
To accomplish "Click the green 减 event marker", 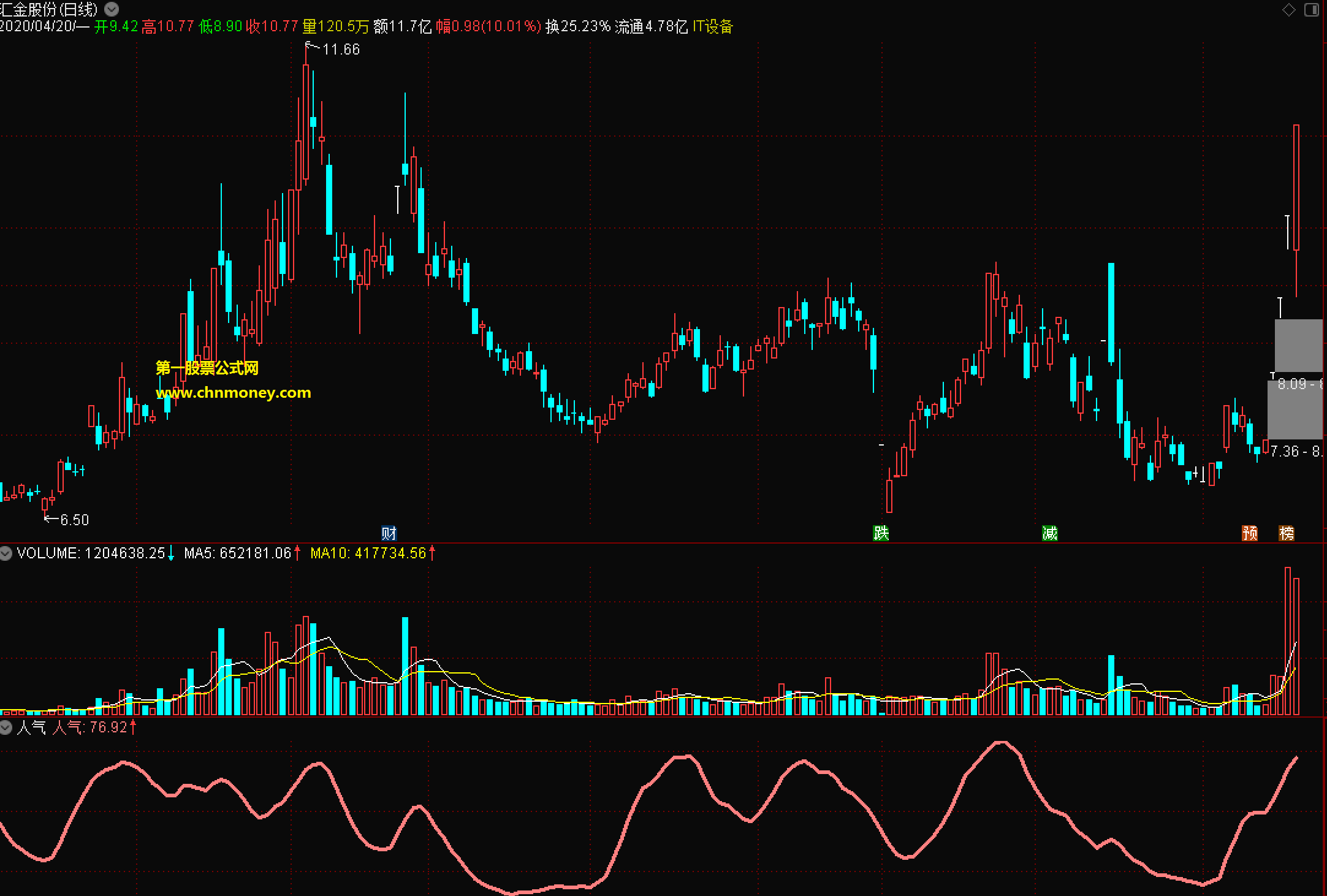I will click(x=1050, y=533).
